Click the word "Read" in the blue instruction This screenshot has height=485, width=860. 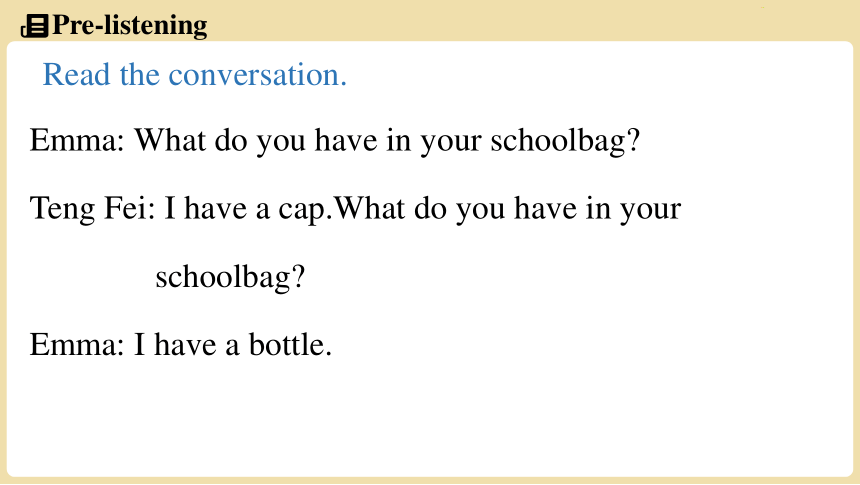point(76,74)
